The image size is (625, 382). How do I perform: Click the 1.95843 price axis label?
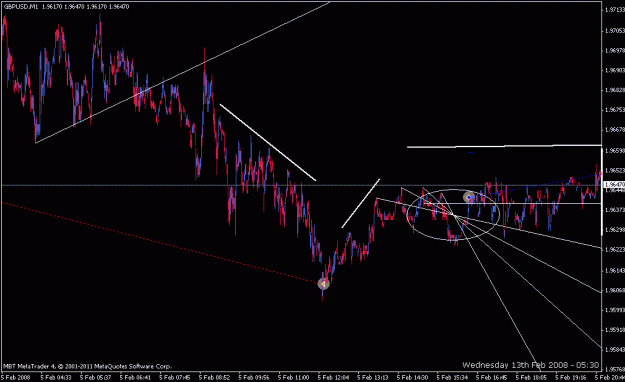(x=614, y=349)
